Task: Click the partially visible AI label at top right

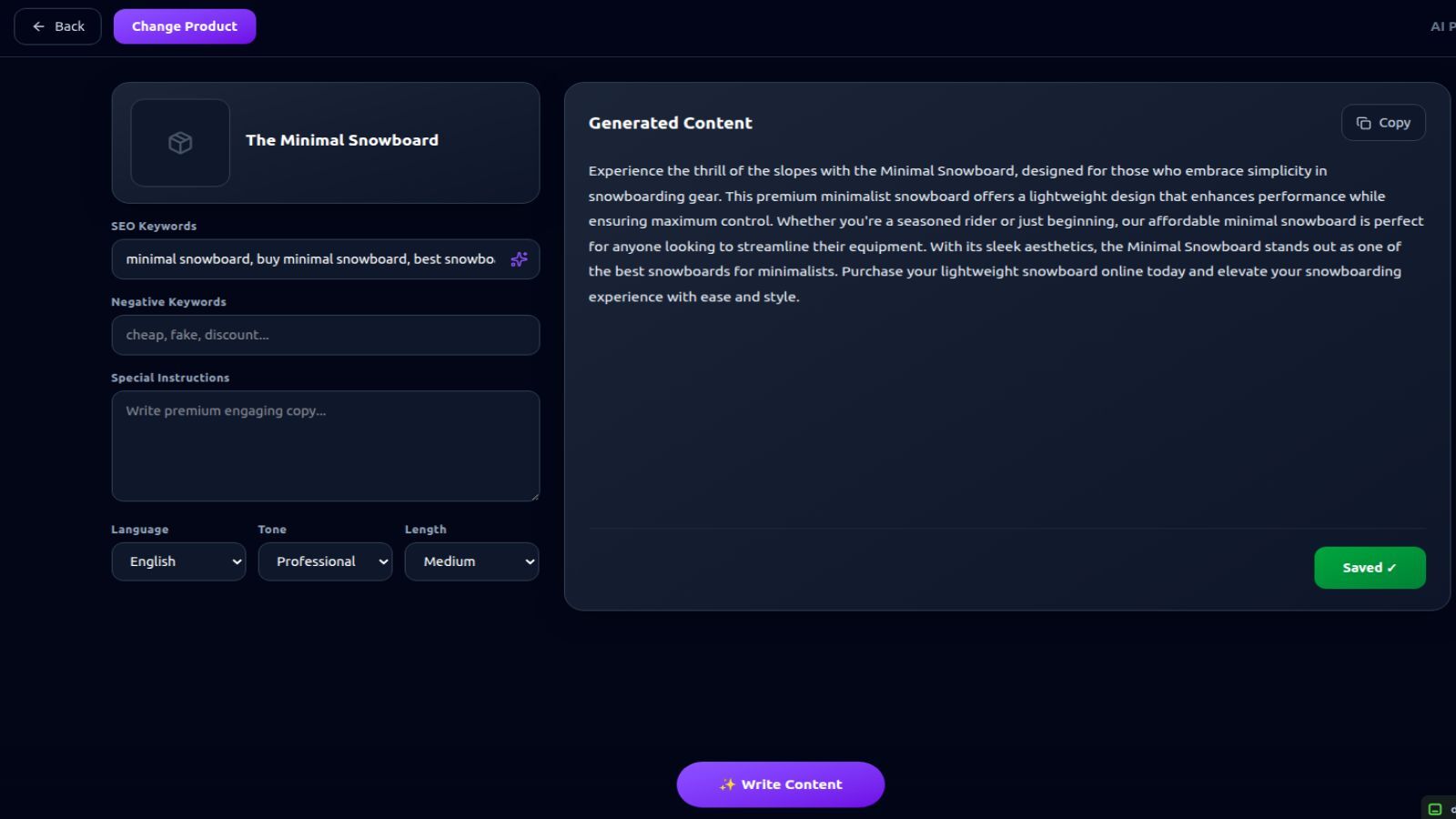Action: pos(1443,26)
